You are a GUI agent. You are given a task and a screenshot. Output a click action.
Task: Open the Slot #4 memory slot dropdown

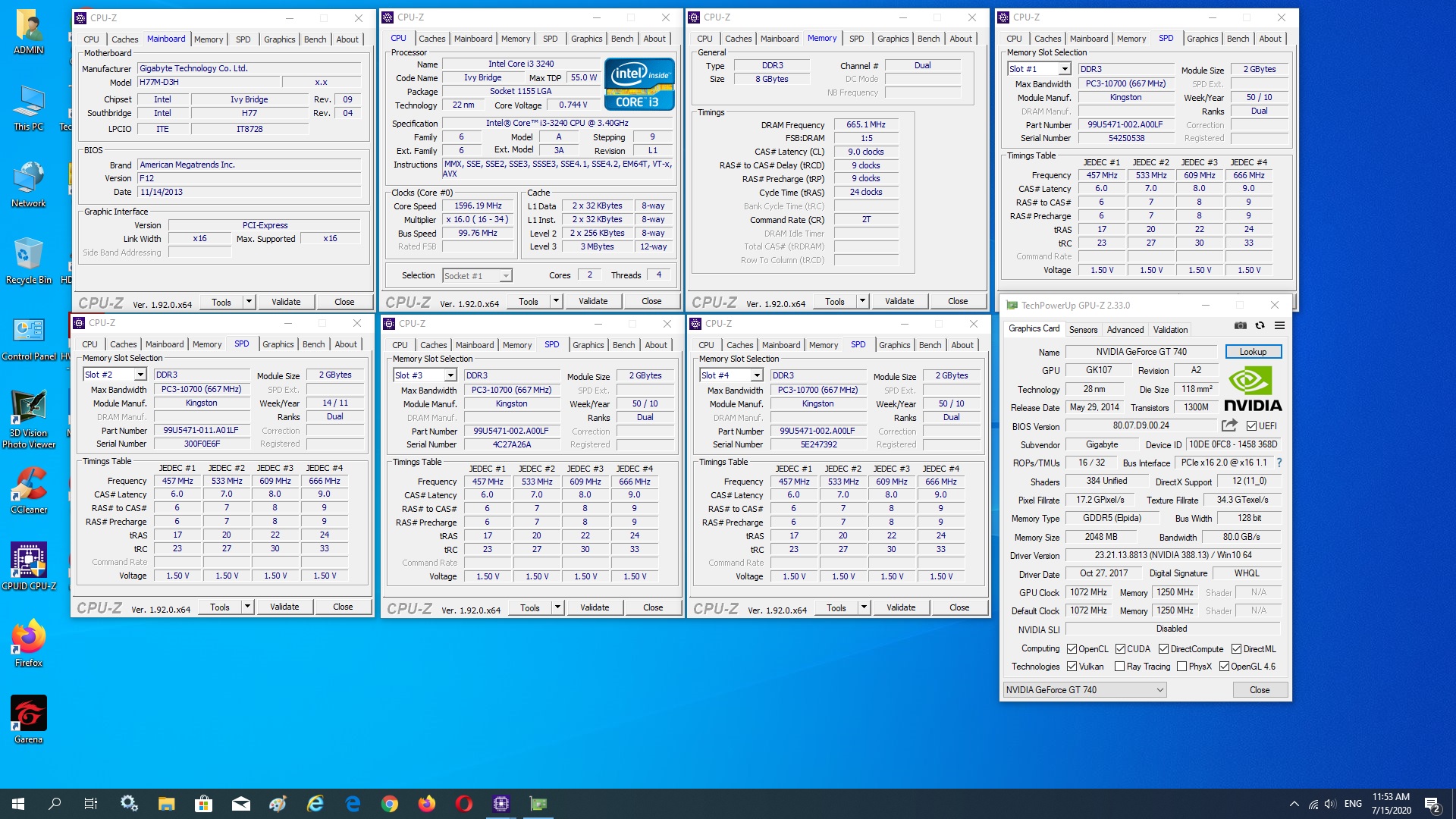[x=757, y=375]
